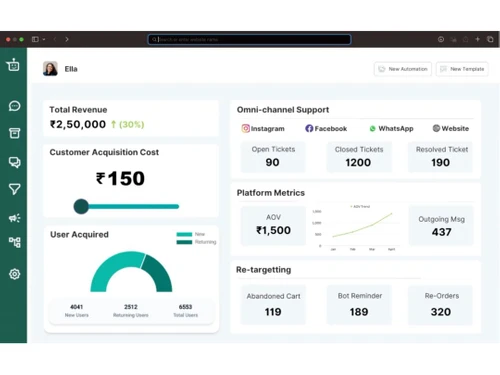Select the Instagram channel tab
Screen dimensions: 500x375
coord(263,129)
